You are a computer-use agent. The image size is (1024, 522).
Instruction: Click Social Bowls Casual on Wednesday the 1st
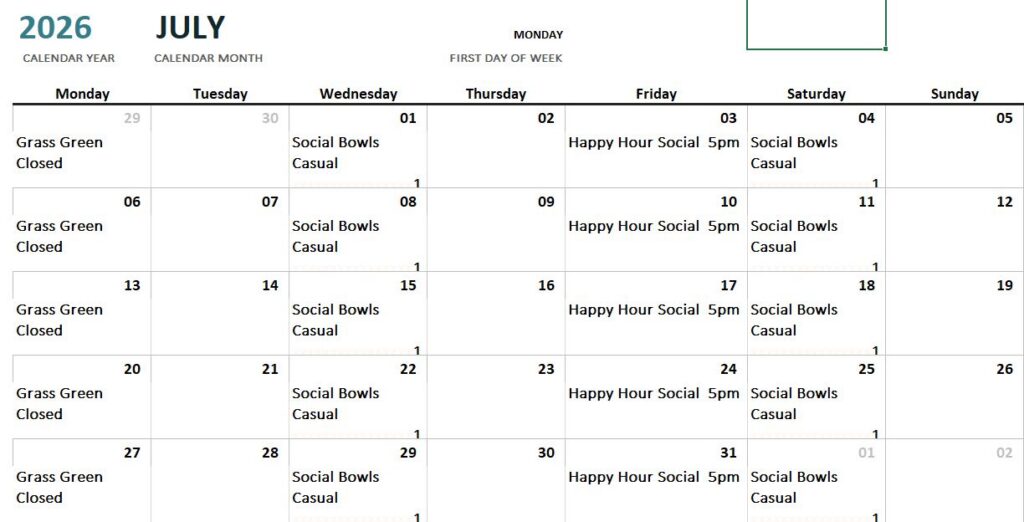click(x=336, y=153)
